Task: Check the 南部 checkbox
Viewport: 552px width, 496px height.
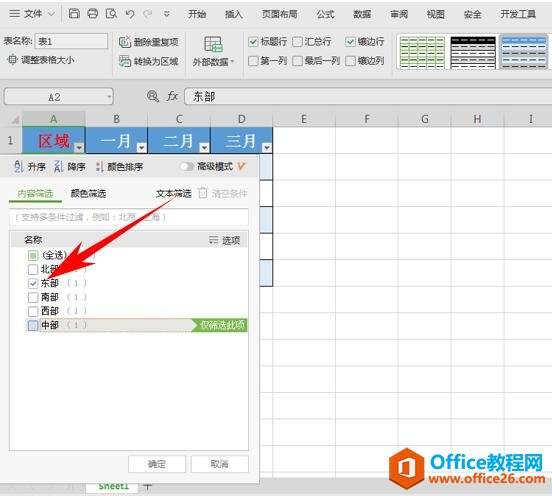Action: click(x=33, y=297)
